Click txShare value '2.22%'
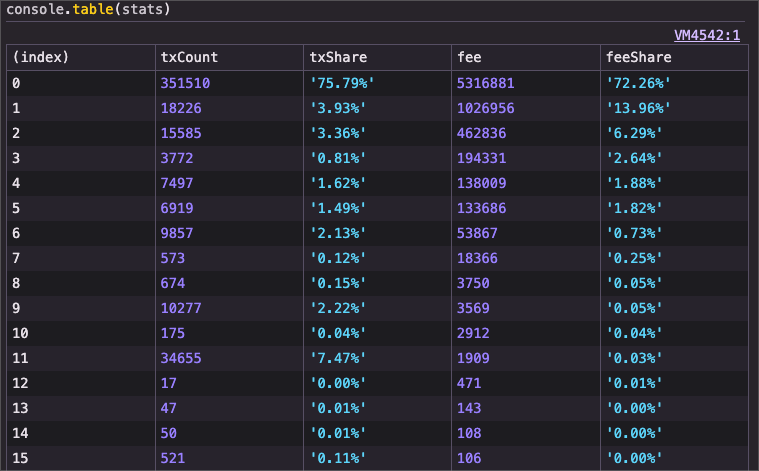The width and height of the screenshot is (759, 471). pos(338,308)
